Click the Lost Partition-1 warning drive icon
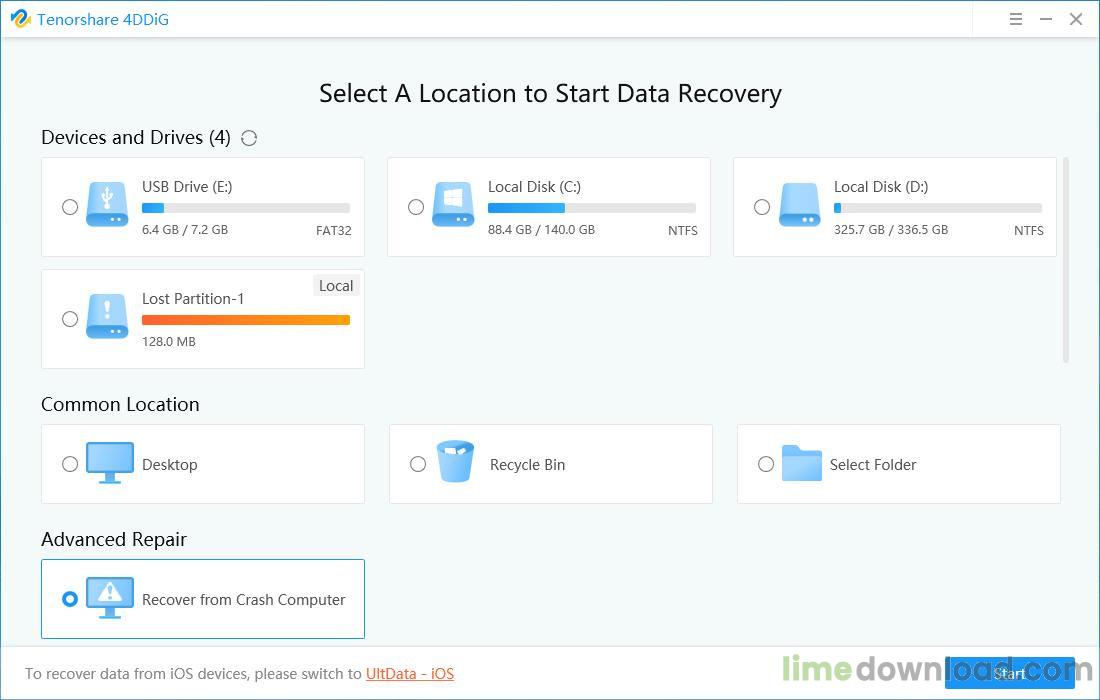The width and height of the screenshot is (1100, 700). (x=107, y=316)
